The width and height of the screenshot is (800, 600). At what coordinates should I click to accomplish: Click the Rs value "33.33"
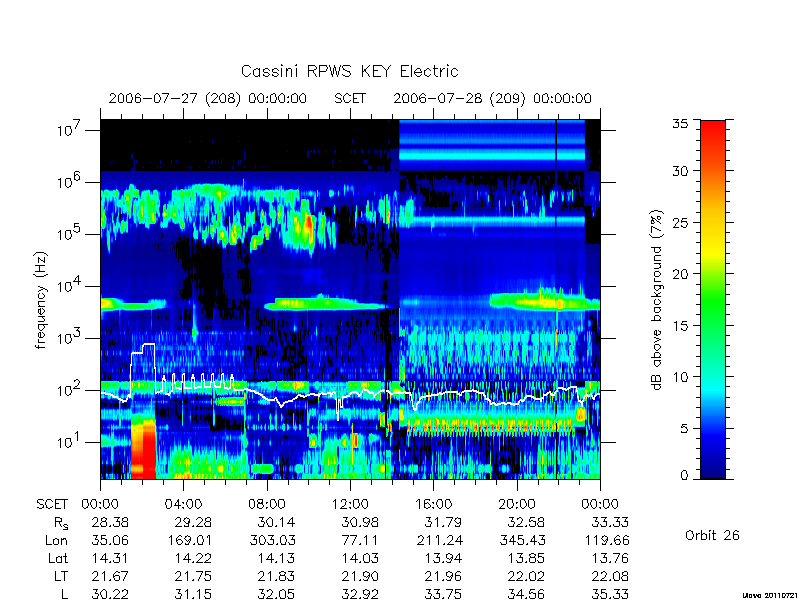point(610,522)
